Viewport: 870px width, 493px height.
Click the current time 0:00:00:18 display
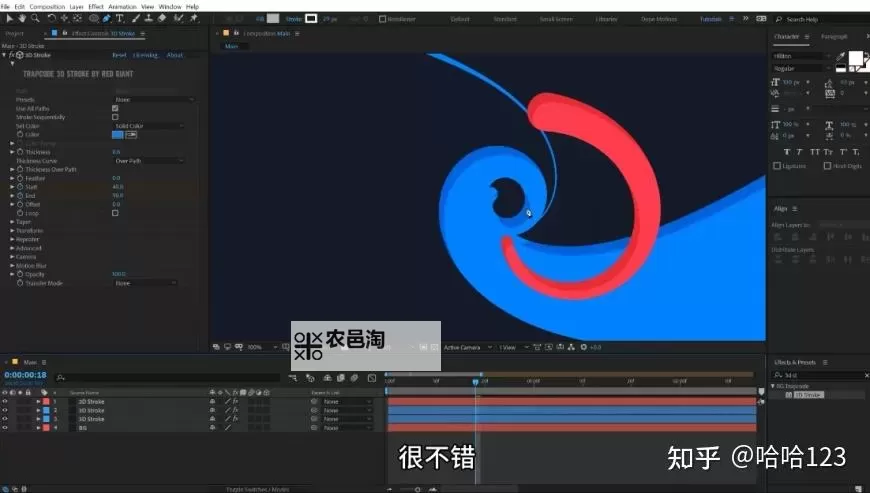[26, 375]
